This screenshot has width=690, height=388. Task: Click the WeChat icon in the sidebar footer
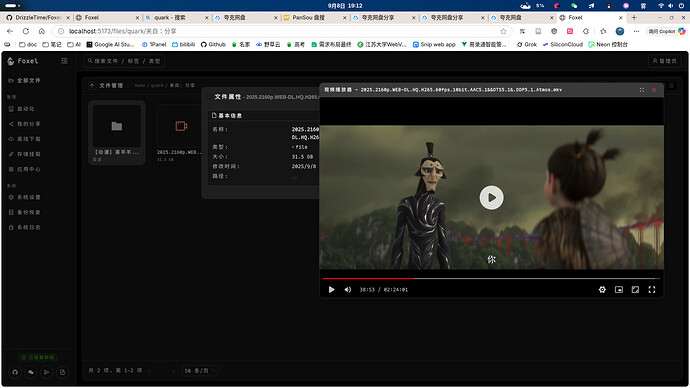point(31,372)
